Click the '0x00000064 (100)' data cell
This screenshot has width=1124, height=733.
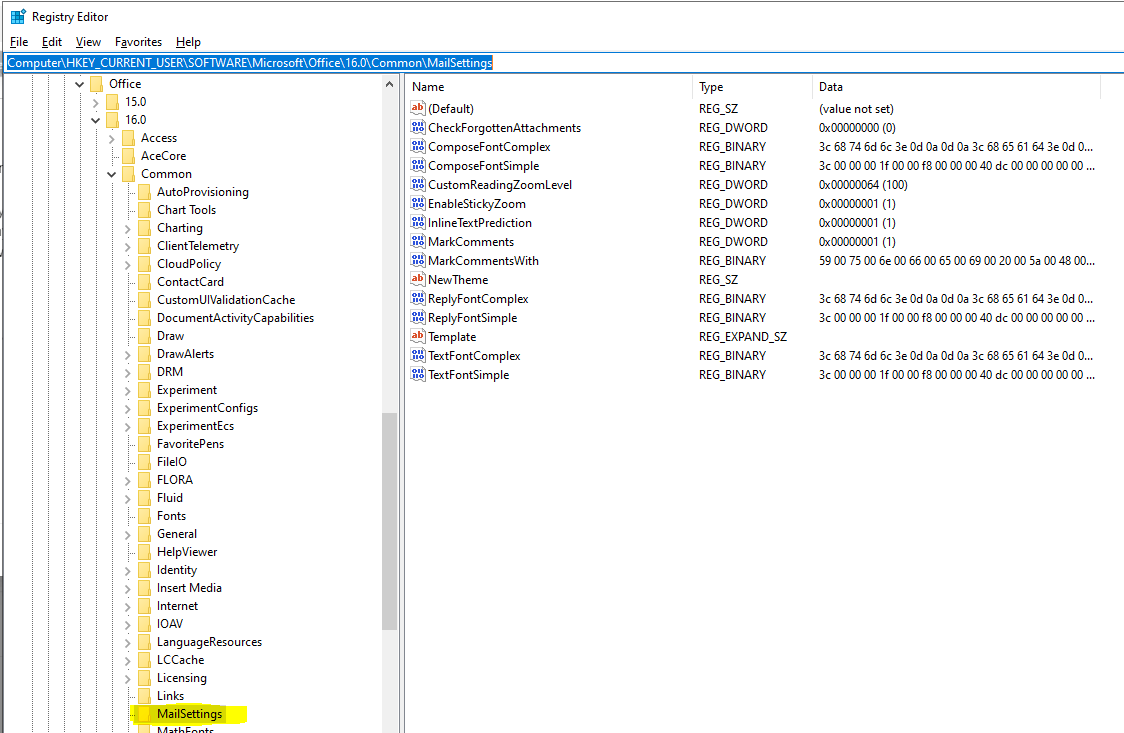[x=863, y=185]
